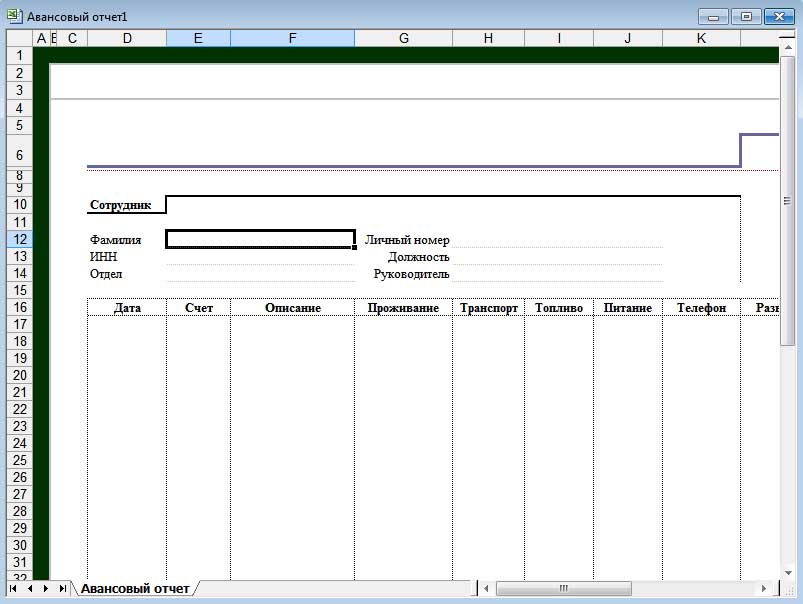
Task: Click the horizontal scrollbar thumb
Action: (x=563, y=589)
